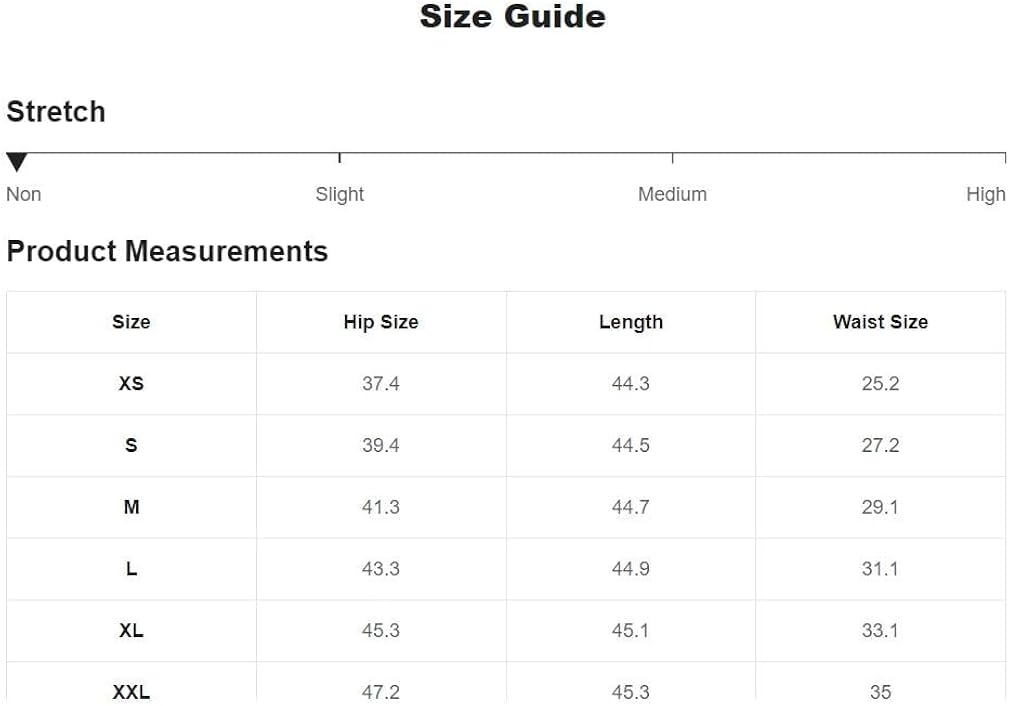Select the Medium stretch level label
Image resolution: width=1009 pixels, height=706 pixels.
[672, 194]
